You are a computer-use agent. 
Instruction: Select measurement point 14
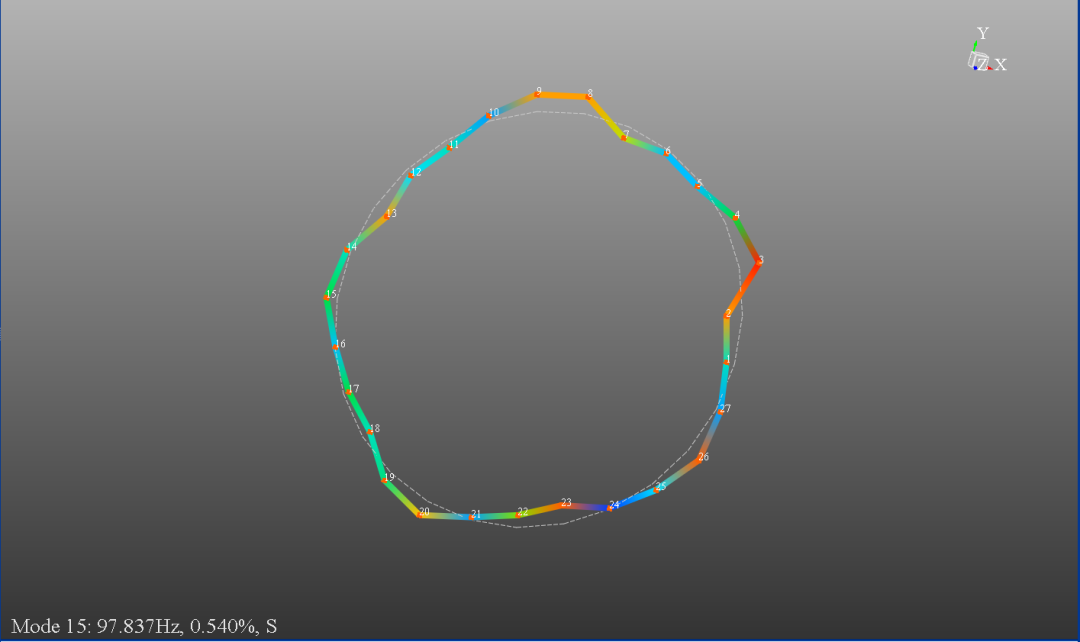coord(349,249)
